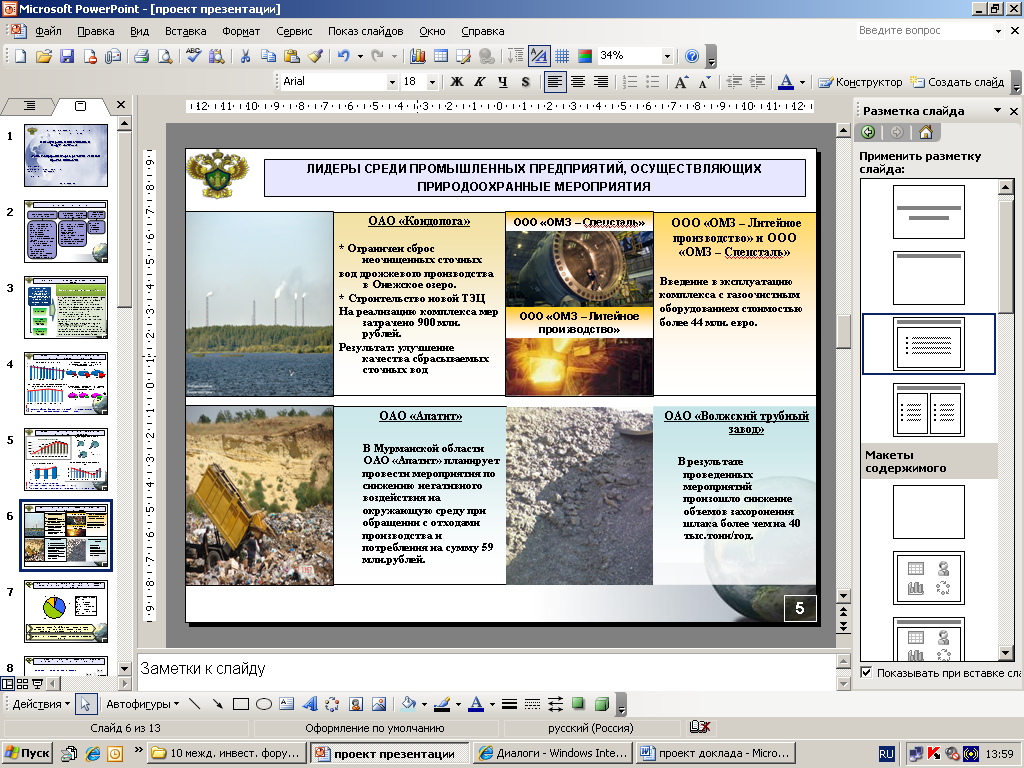Open shadow style settings on drawing toolbar

(579, 704)
